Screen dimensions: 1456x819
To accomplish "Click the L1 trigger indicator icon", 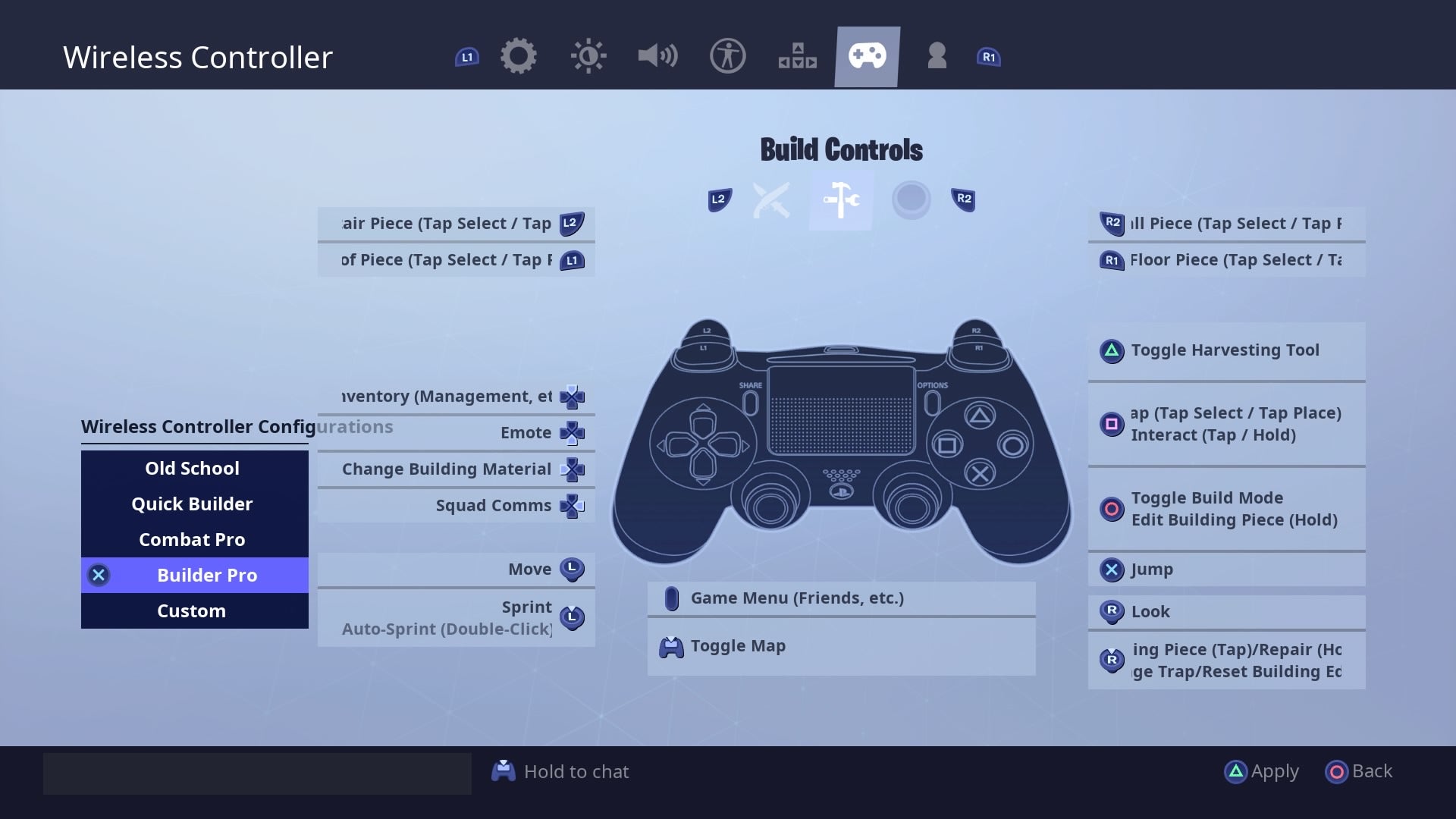I will pyautogui.click(x=466, y=57).
